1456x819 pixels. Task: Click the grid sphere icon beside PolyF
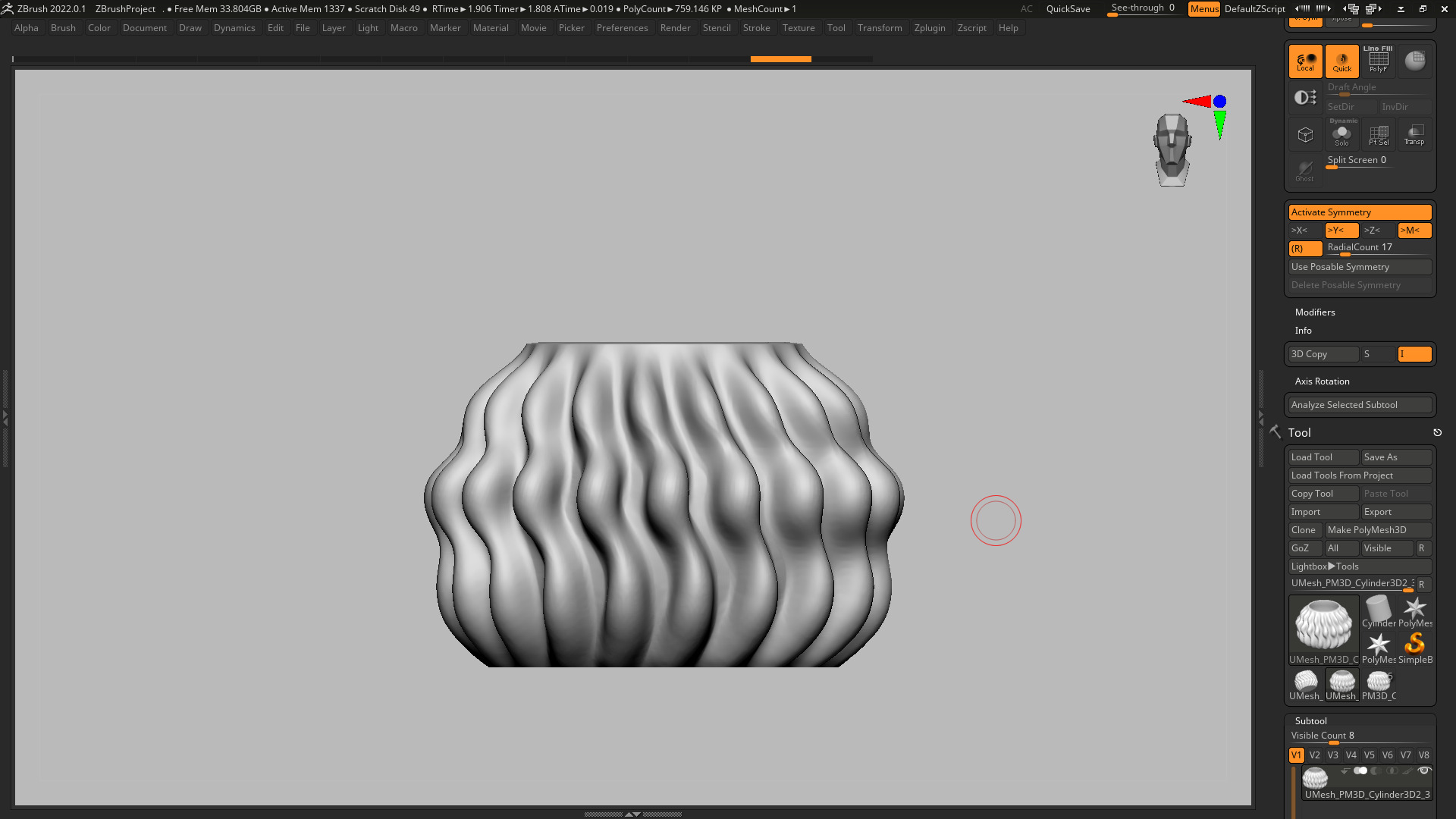[x=1414, y=61]
